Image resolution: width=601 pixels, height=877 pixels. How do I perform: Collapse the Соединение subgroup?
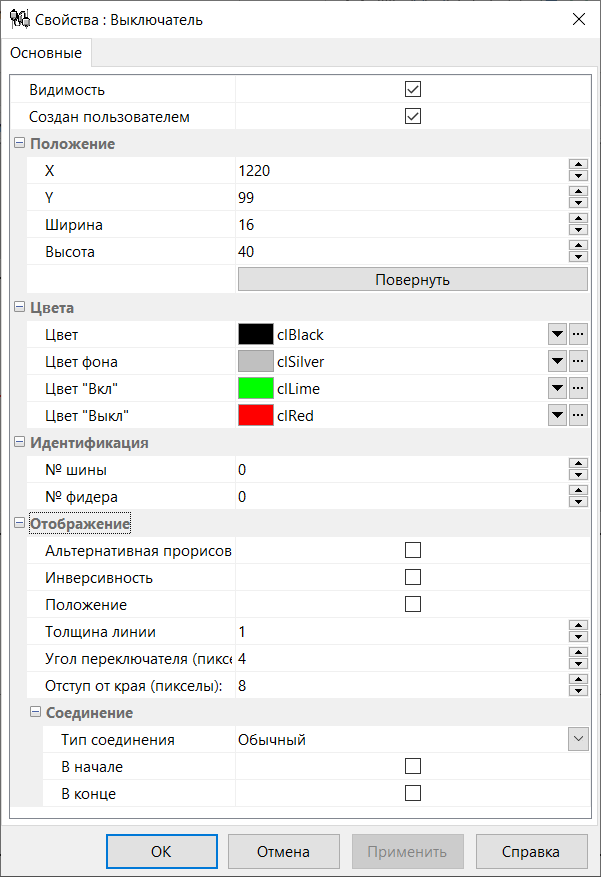coord(35,712)
